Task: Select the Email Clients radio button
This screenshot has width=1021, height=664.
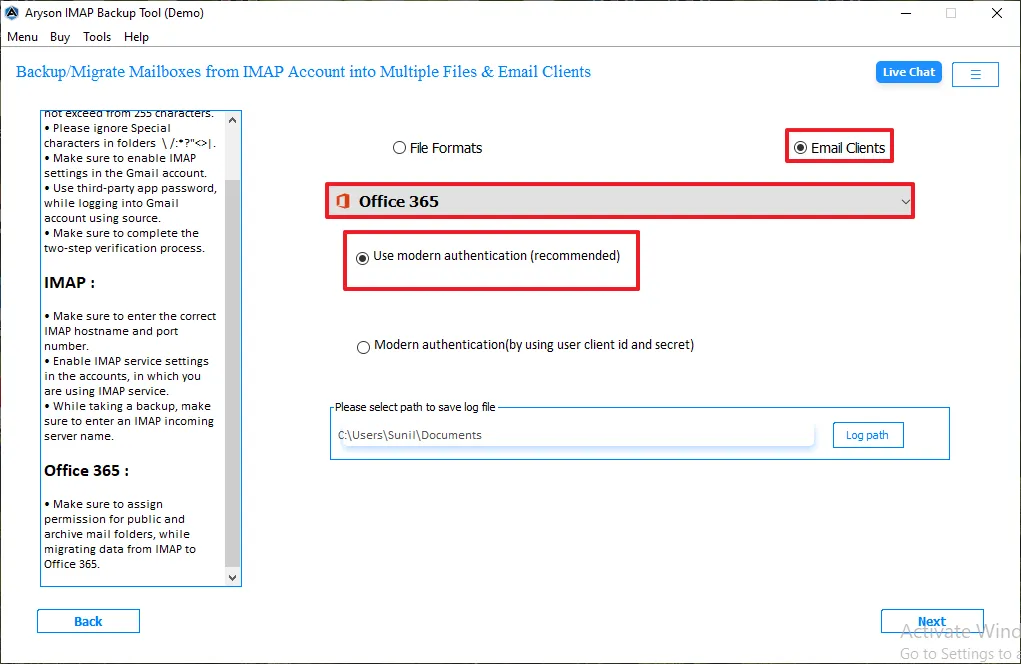Action: 839,148
